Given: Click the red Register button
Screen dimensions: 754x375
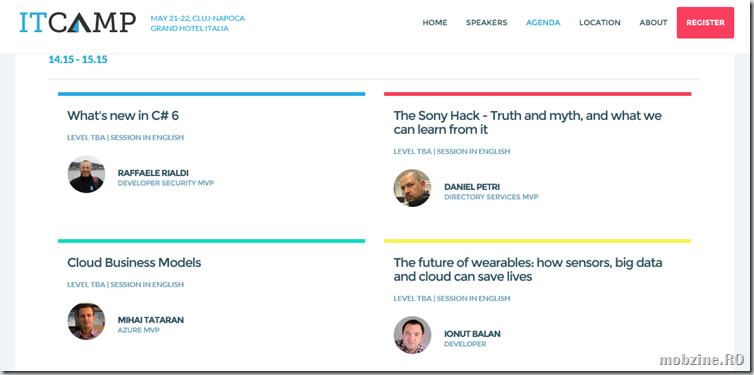Looking at the screenshot, I should 705,23.
